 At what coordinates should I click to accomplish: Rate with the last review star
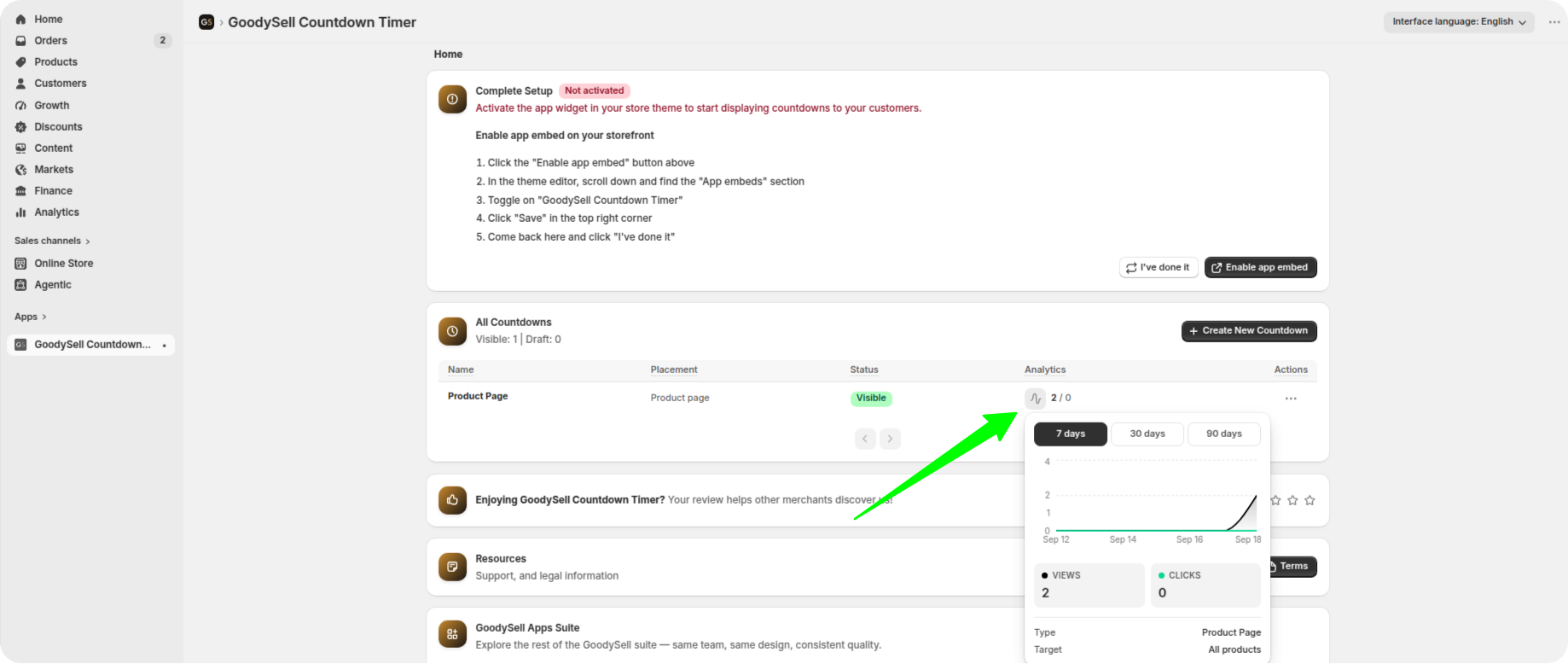point(1310,500)
